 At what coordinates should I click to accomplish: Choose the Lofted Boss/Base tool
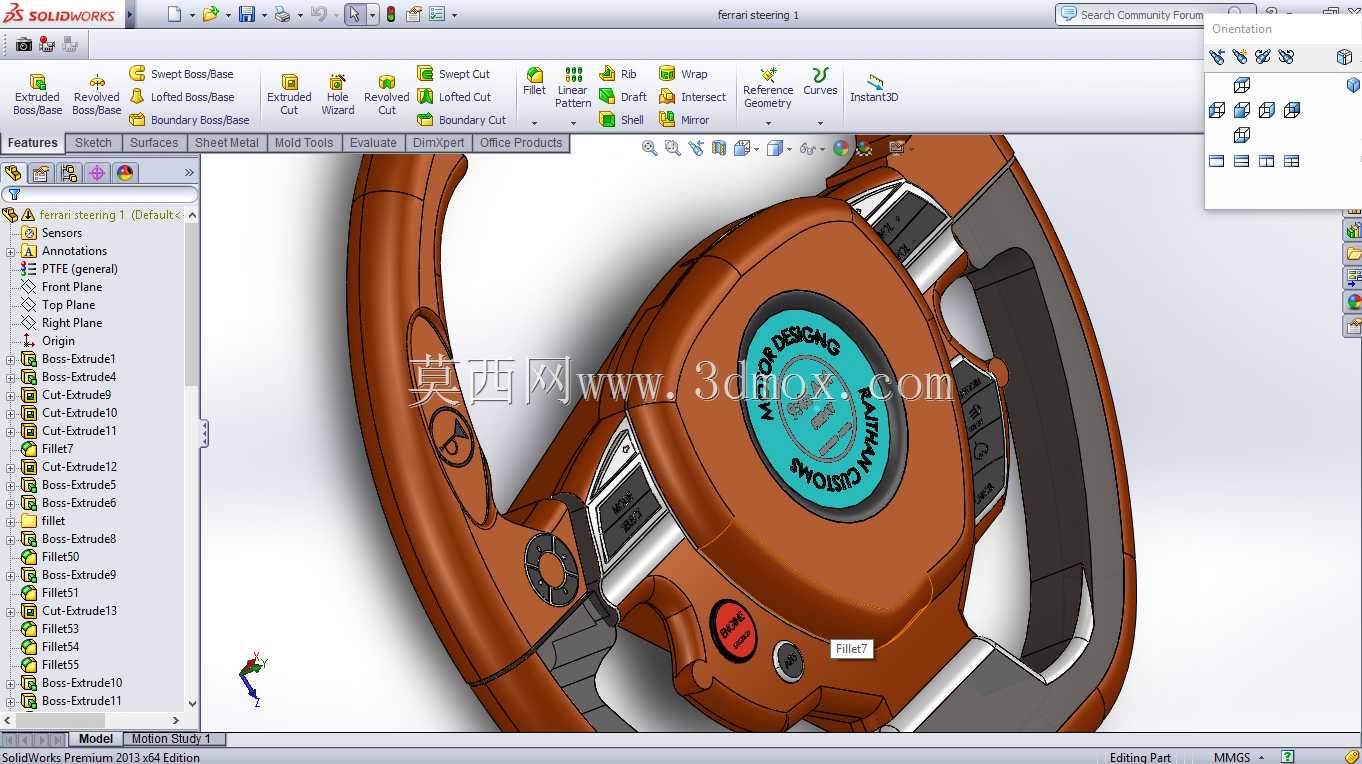coord(182,97)
